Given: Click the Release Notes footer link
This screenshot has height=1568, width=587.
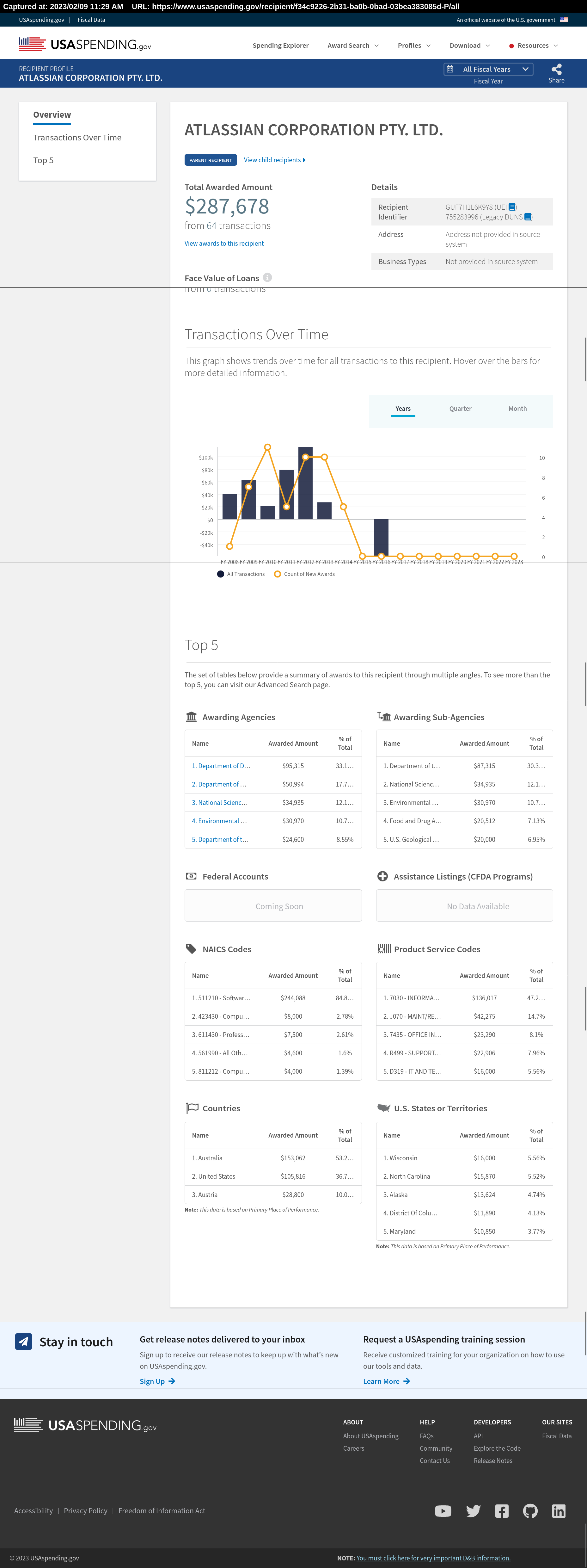Looking at the screenshot, I should [493, 1461].
